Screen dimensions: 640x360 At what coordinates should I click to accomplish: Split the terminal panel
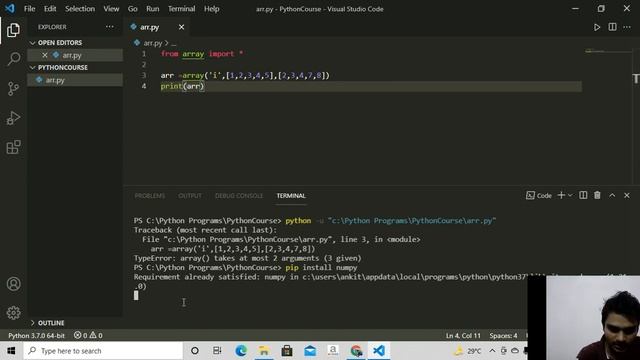pyautogui.click(x=583, y=196)
